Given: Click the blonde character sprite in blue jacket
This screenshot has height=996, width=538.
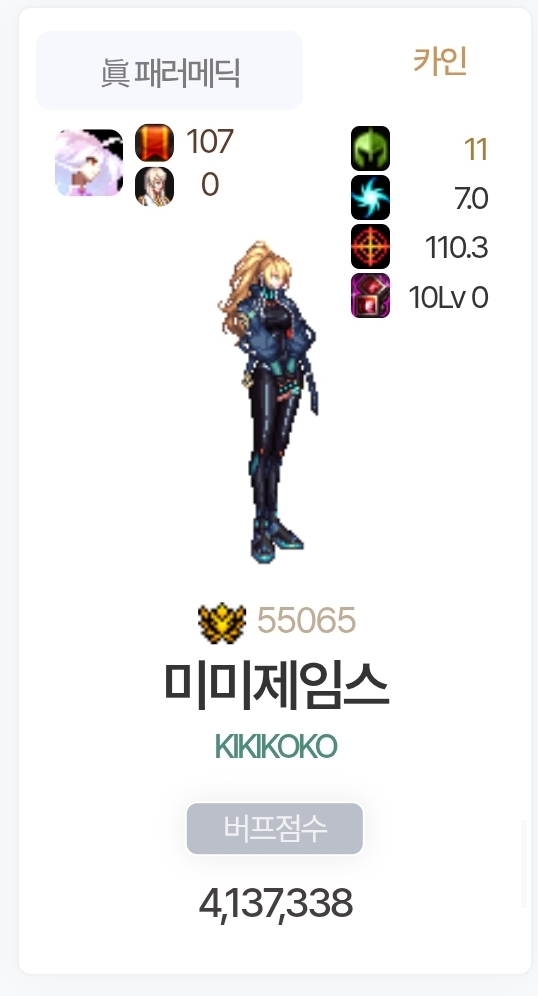Looking at the screenshot, I should click(267, 402).
